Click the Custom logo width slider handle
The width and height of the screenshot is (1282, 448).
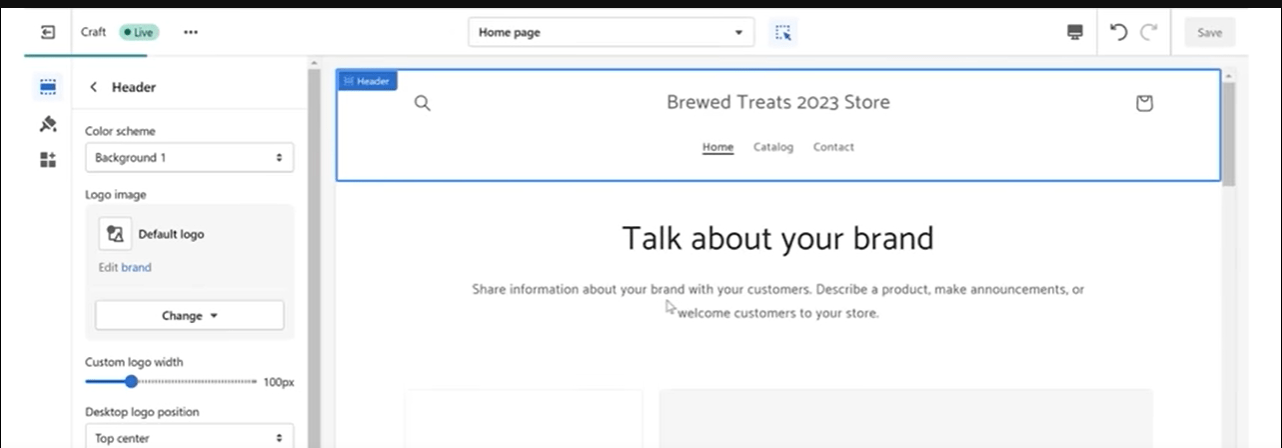(x=131, y=382)
